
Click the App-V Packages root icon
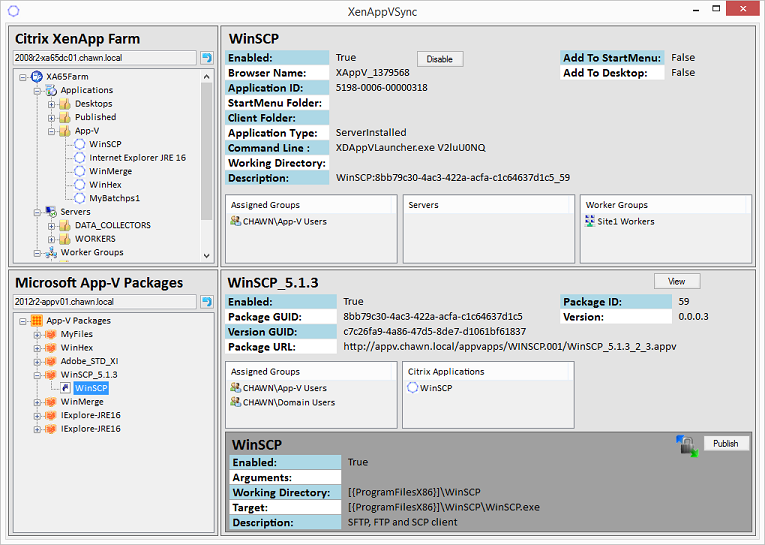(37, 321)
